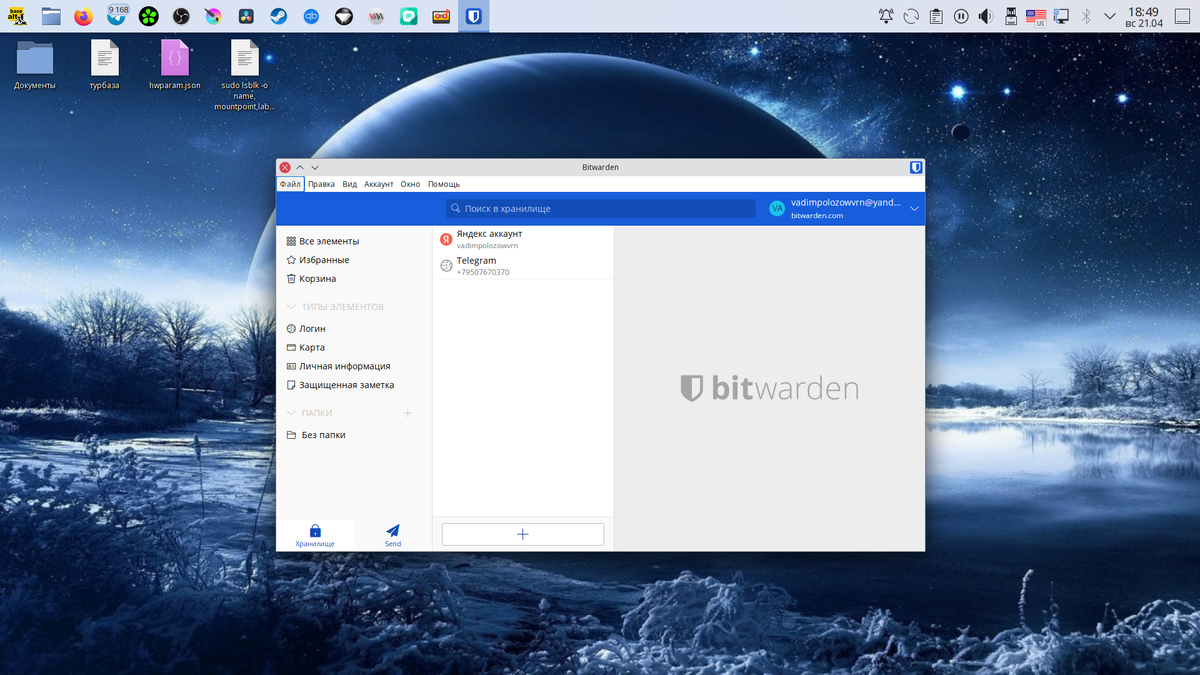This screenshot has width=1200, height=675.
Task: Open Telegram with 9168 unread badge
Action: point(117,15)
